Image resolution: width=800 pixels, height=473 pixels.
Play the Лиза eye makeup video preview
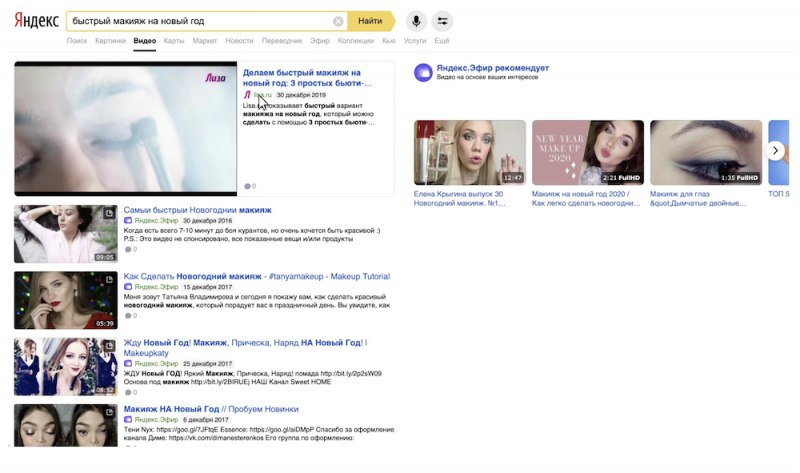(126, 129)
